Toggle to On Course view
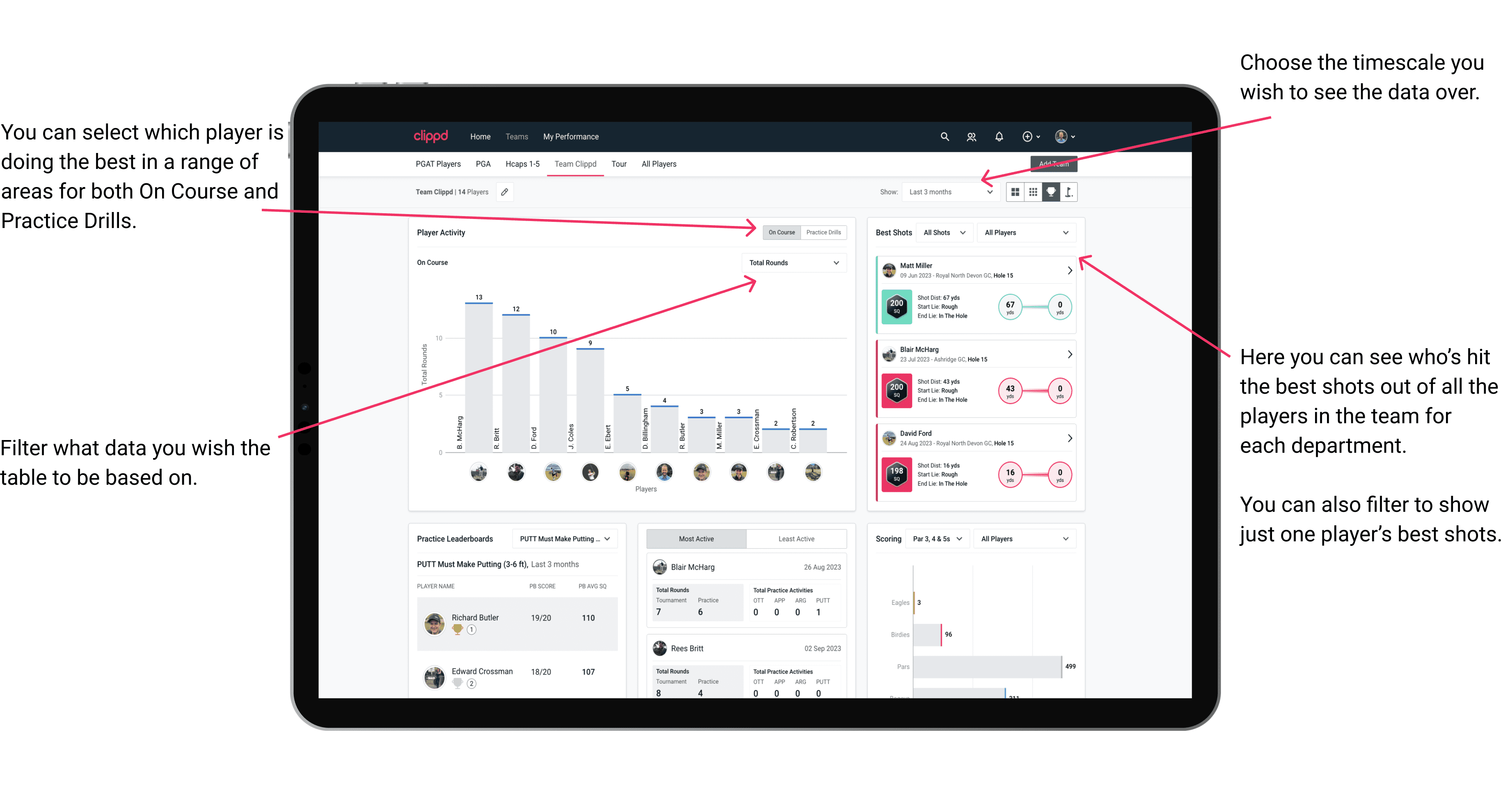Viewport: 1510px width, 812px height. tap(780, 232)
